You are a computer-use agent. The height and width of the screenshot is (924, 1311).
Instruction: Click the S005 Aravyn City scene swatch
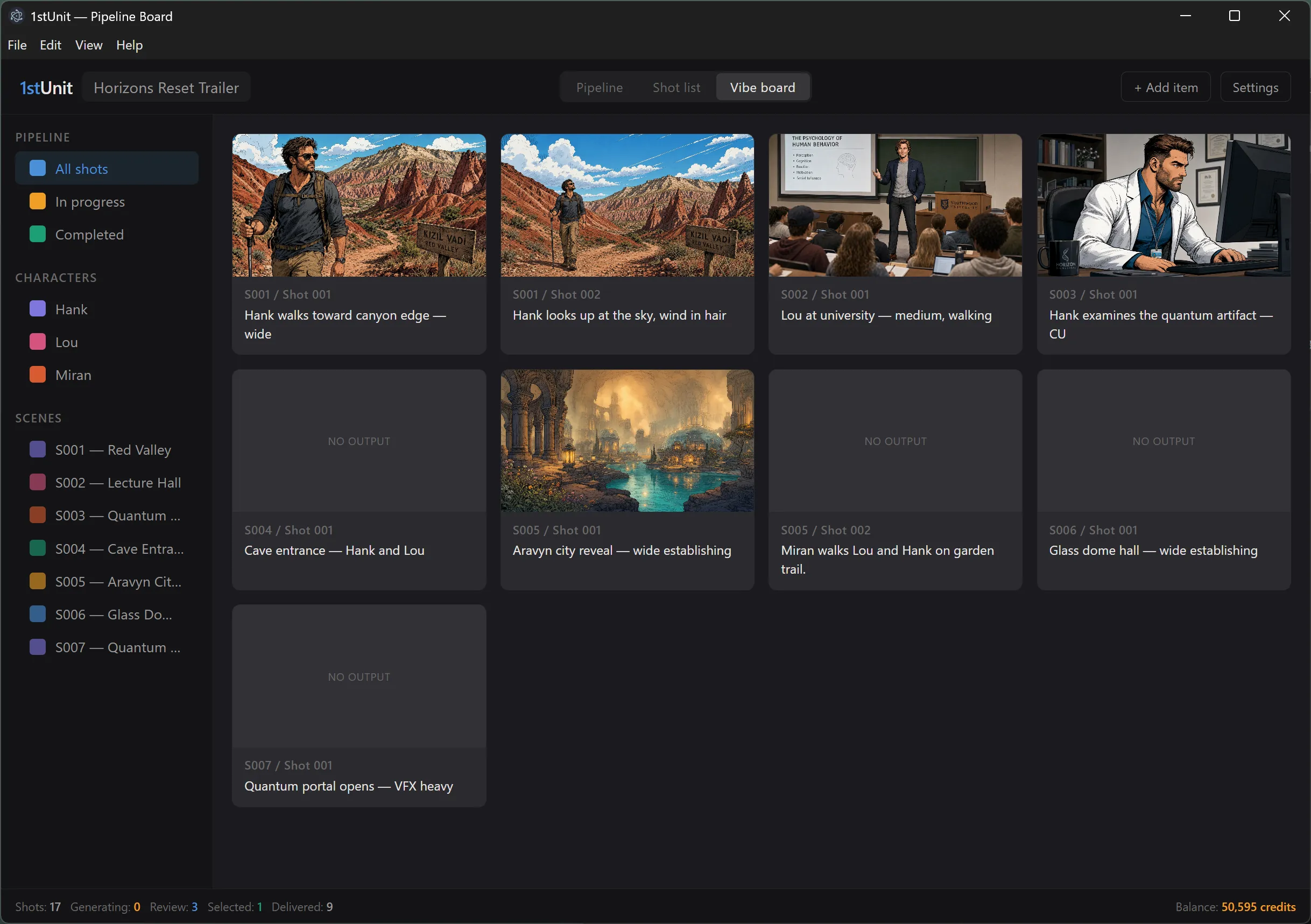(38, 581)
